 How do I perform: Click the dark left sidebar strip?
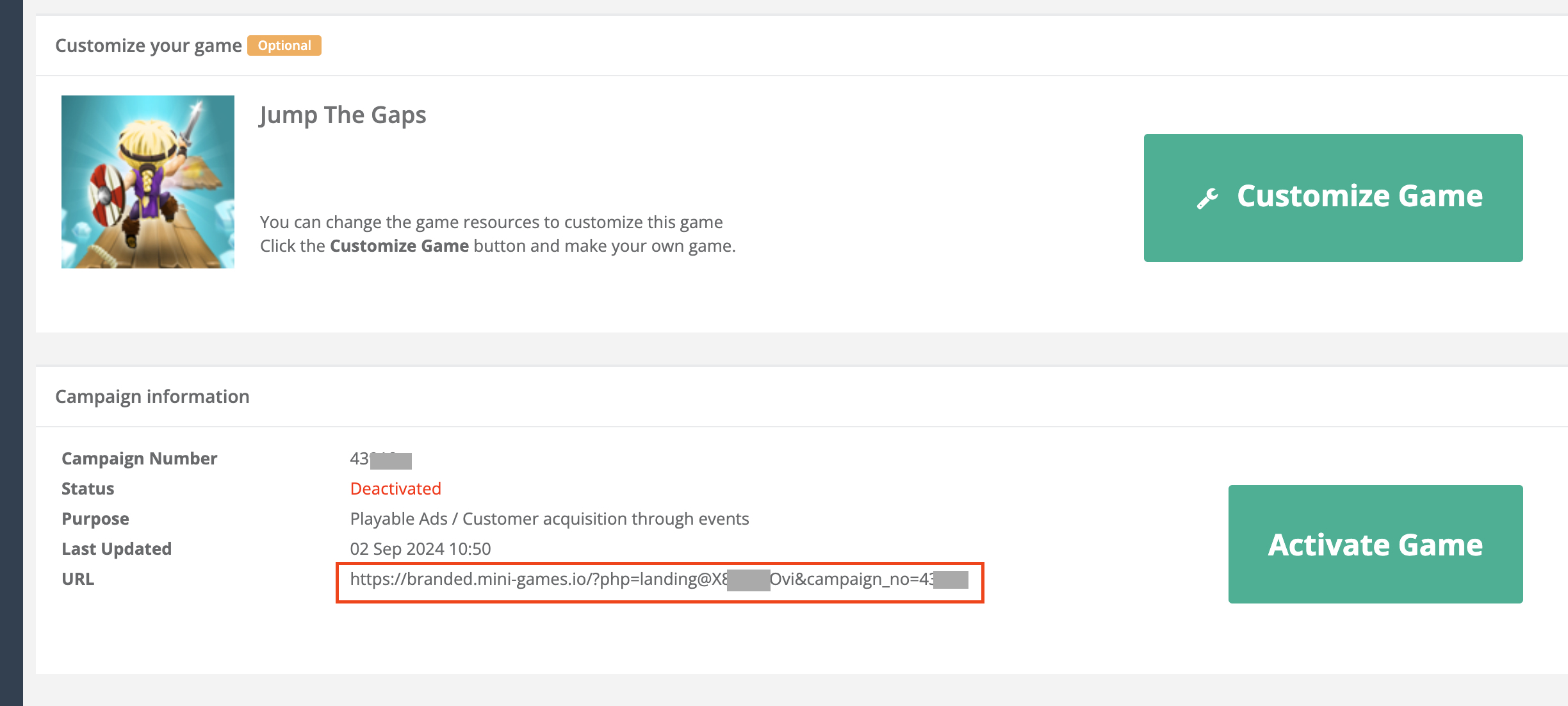coord(11,352)
